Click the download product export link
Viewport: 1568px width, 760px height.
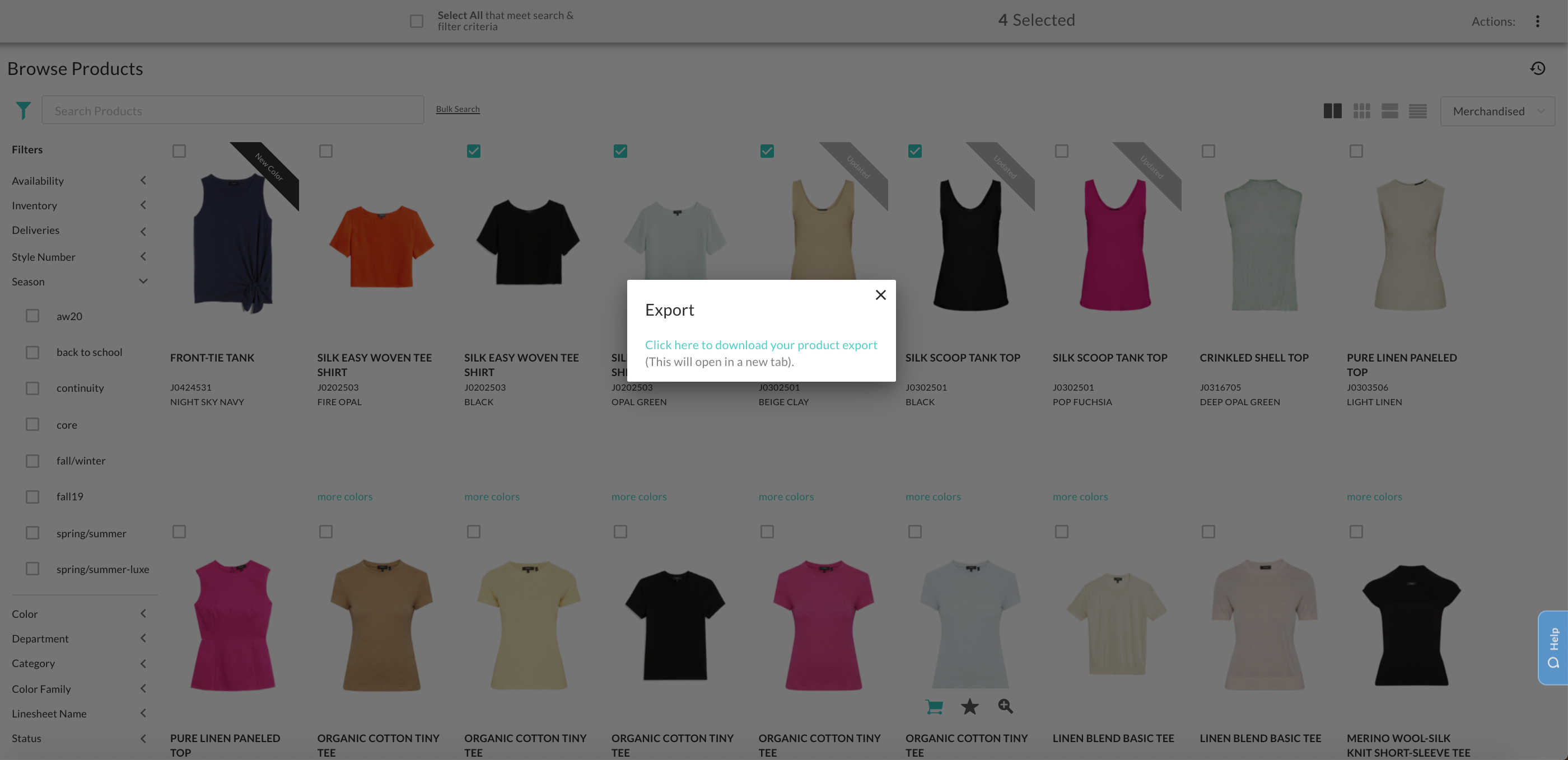(x=761, y=345)
